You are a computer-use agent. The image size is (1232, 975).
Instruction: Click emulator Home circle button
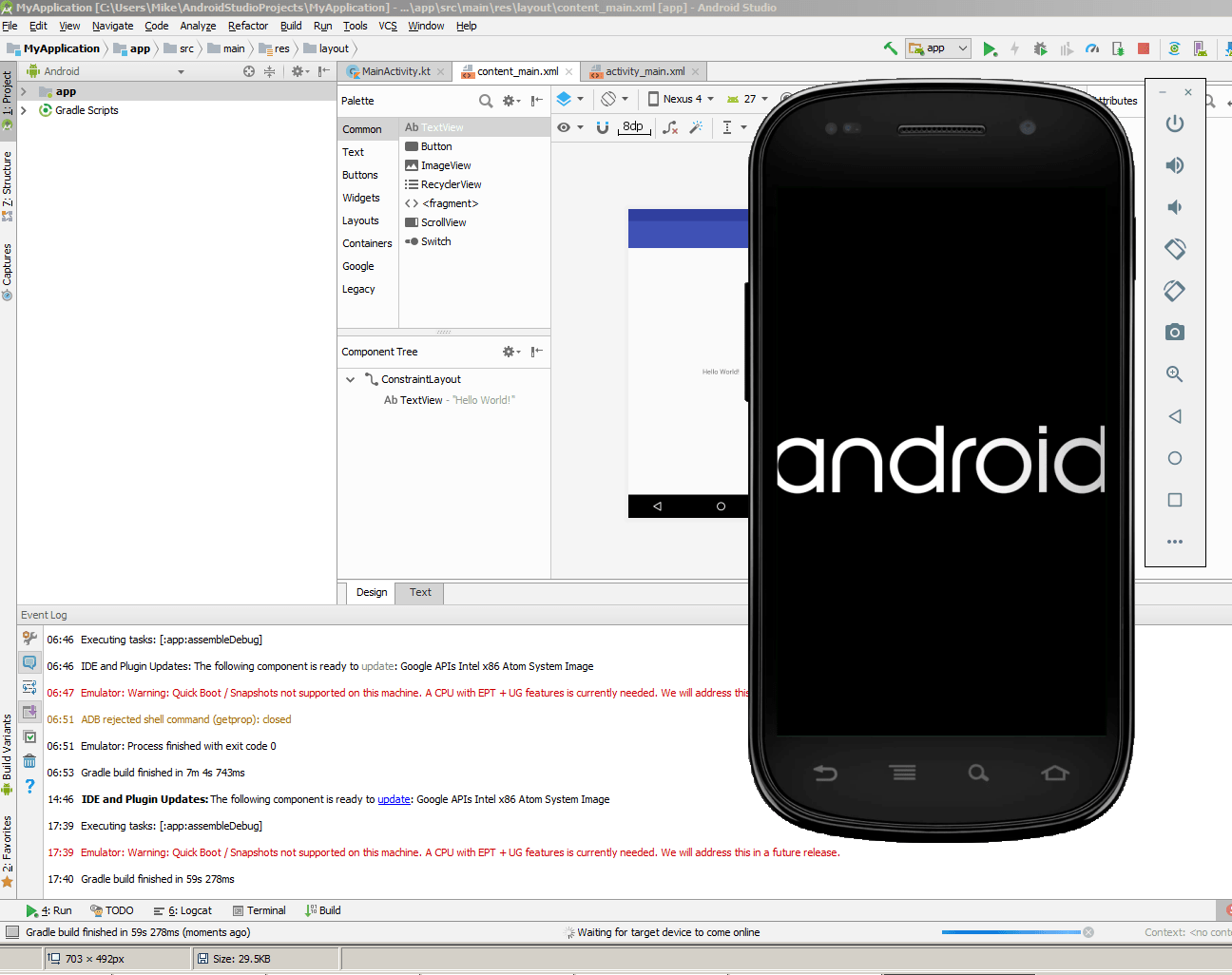coord(1175,458)
